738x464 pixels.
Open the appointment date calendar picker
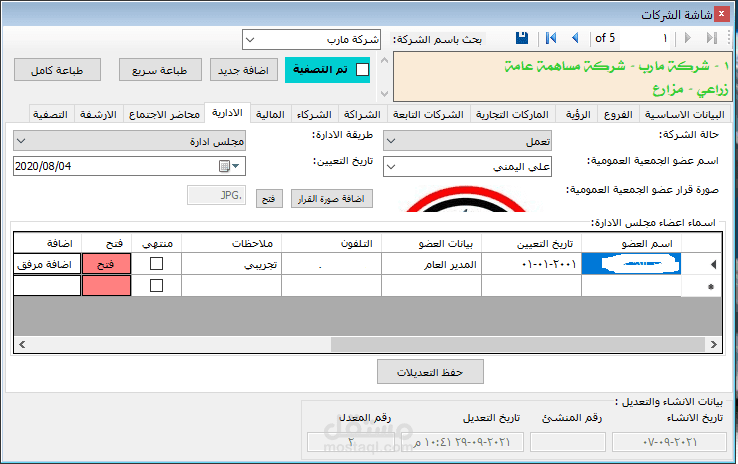click(x=229, y=166)
